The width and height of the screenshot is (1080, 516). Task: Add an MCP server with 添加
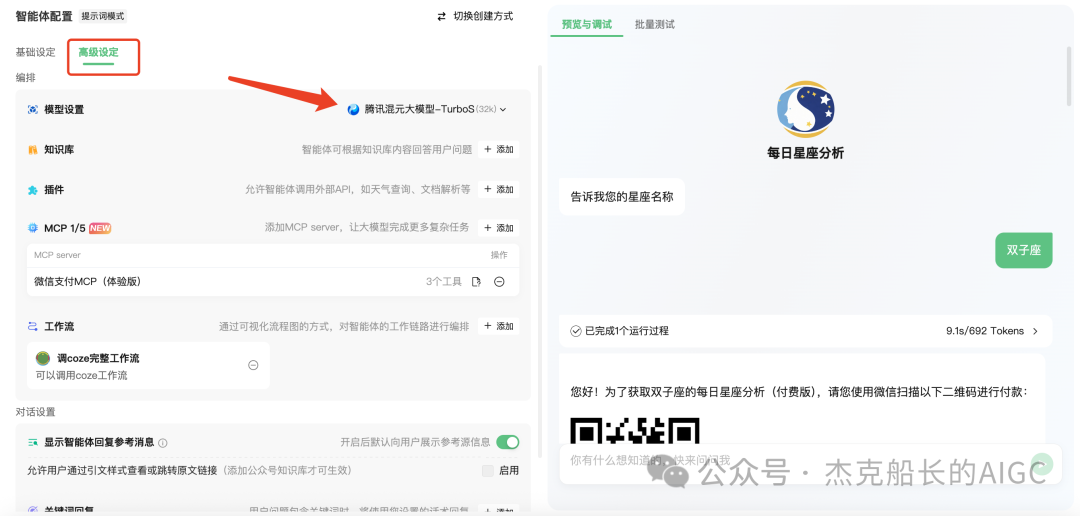[x=499, y=228]
